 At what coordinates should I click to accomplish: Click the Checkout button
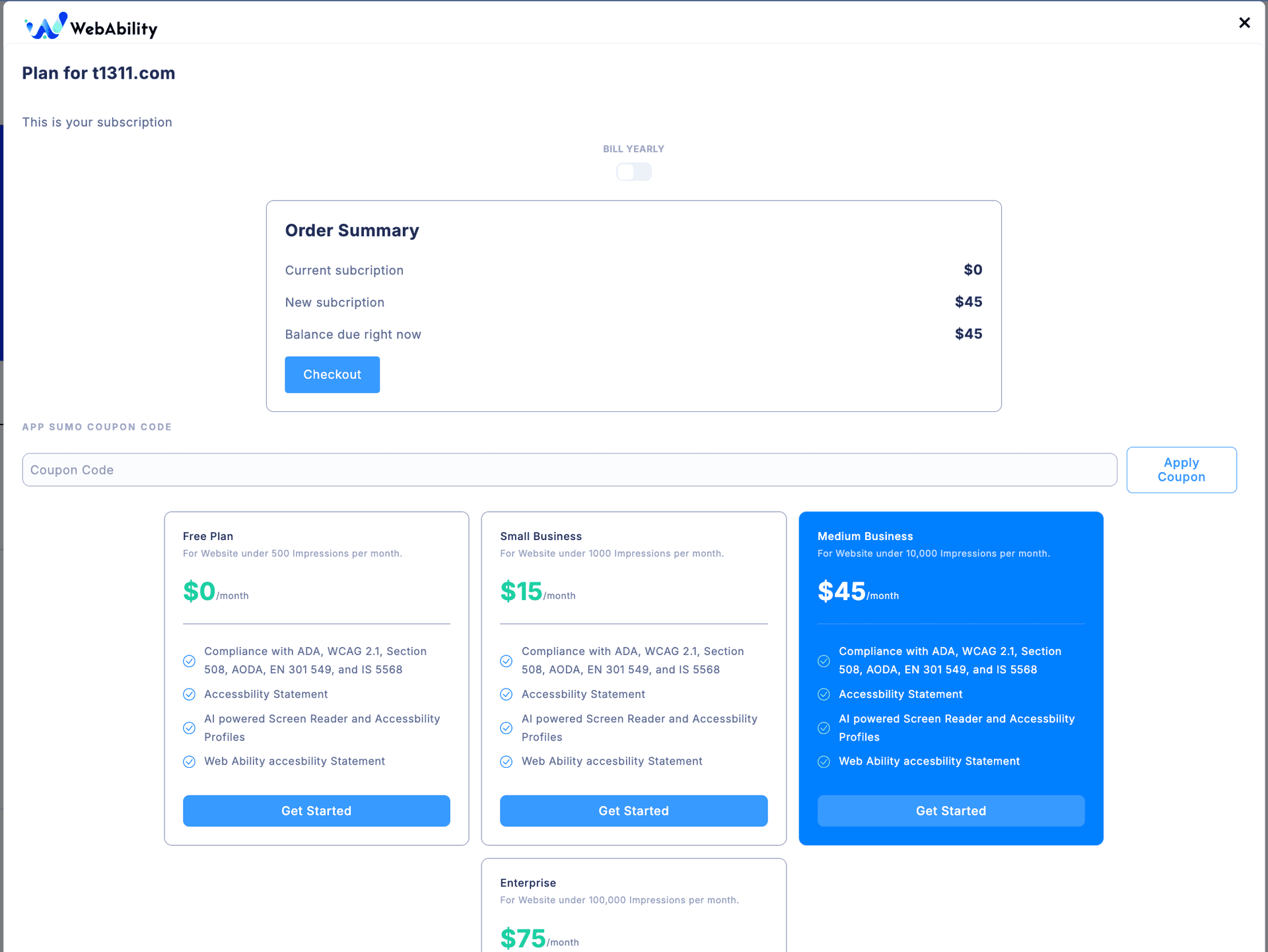pyautogui.click(x=332, y=374)
